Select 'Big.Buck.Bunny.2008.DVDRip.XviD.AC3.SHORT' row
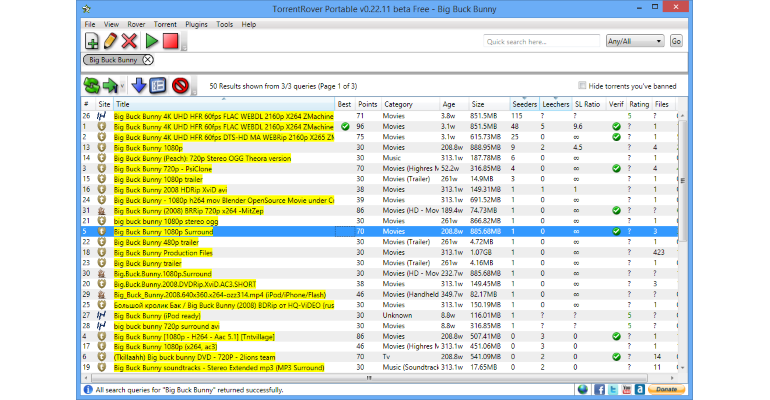 380,284
